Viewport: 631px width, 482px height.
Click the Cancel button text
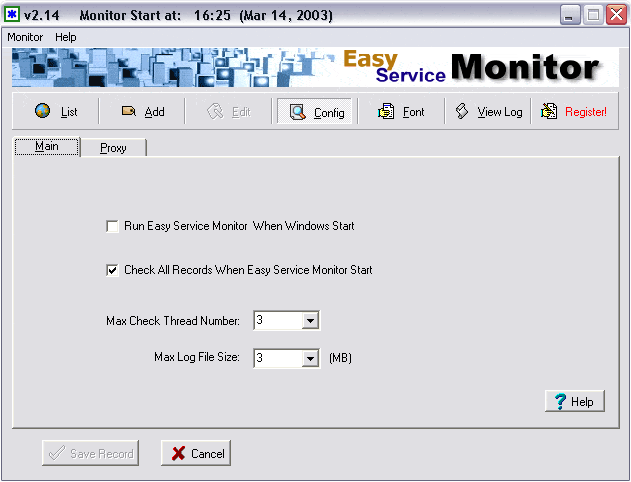[208, 454]
